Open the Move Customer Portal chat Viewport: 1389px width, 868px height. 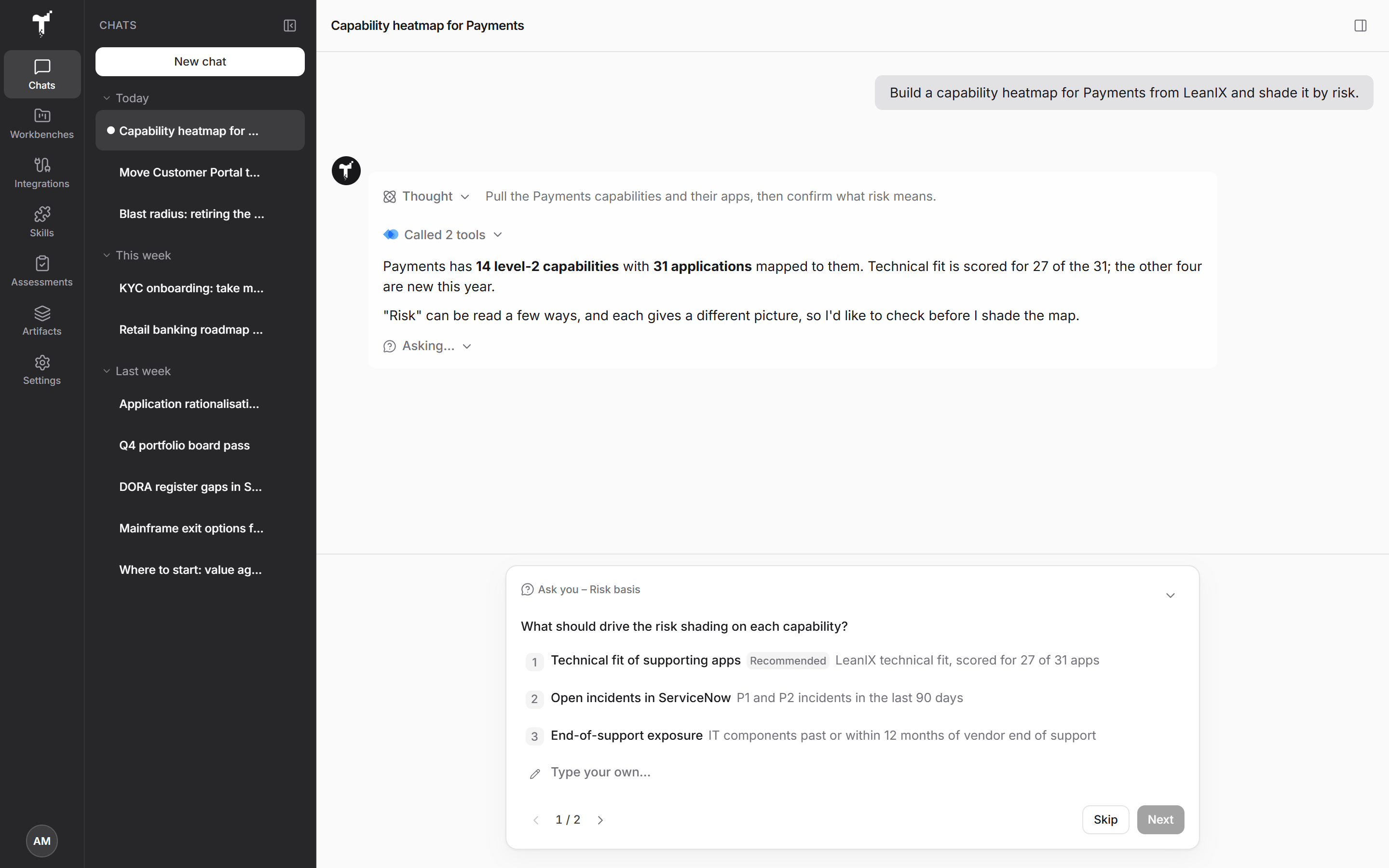(200, 172)
